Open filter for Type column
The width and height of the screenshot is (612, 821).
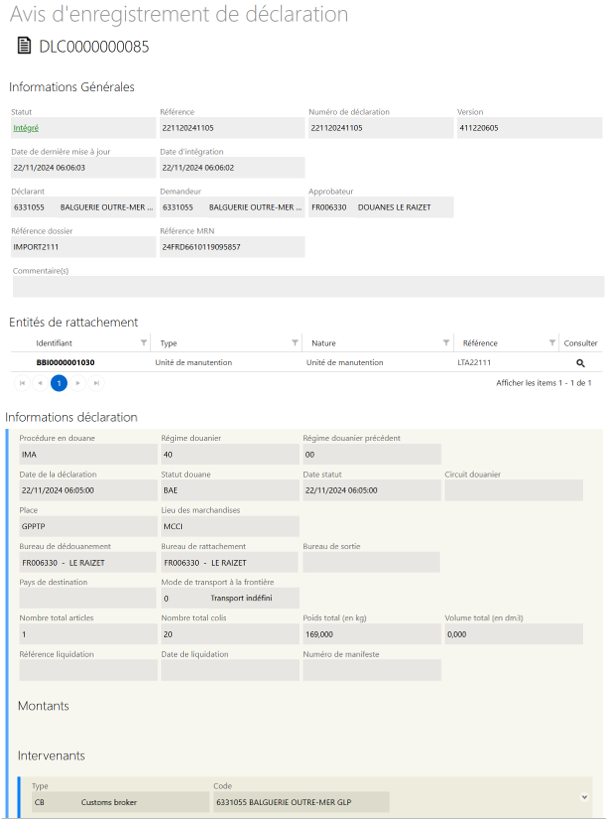coord(294,343)
